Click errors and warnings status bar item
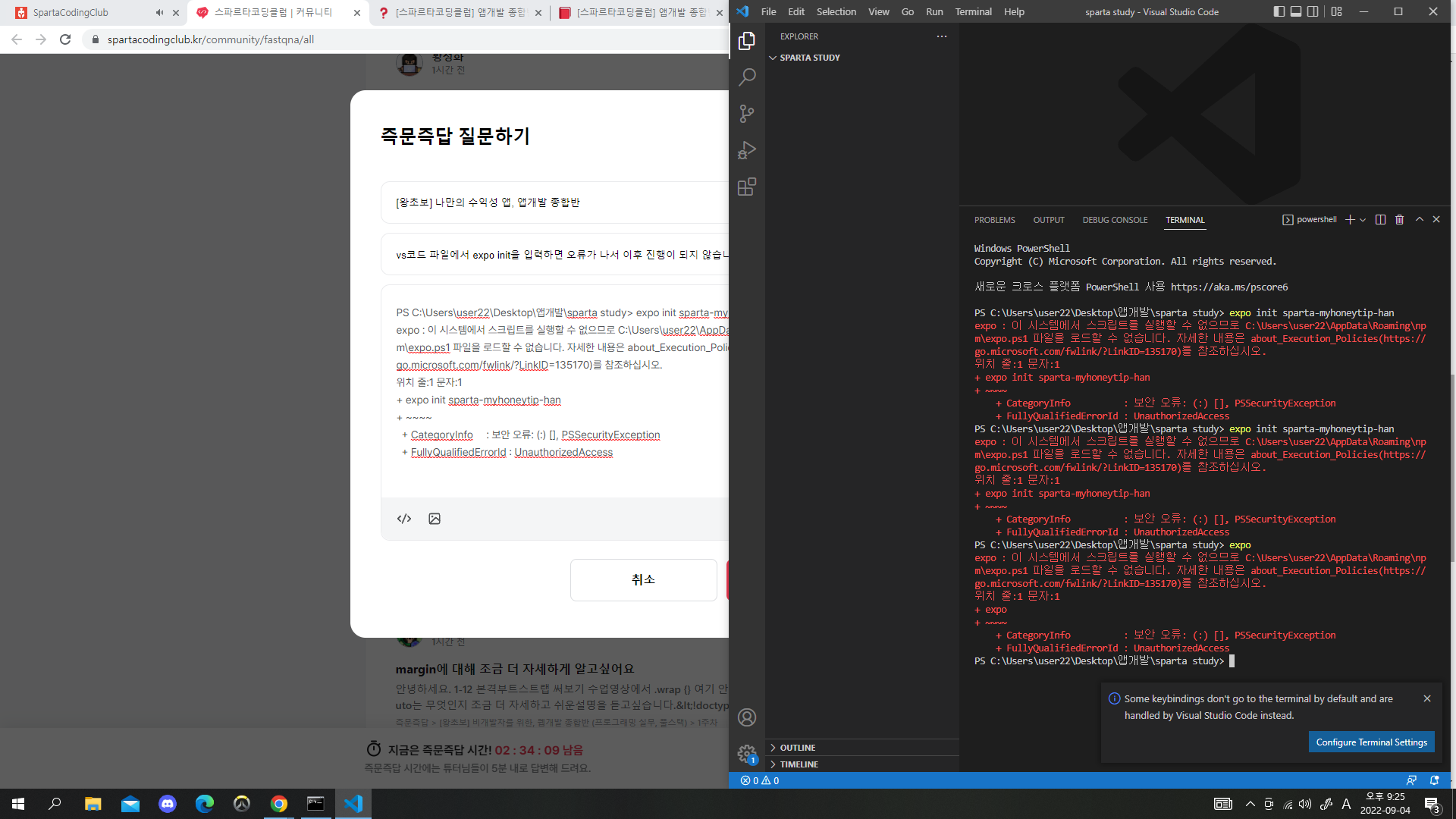This screenshot has height=819, width=1456. pyautogui.click(x=760, y=780)
